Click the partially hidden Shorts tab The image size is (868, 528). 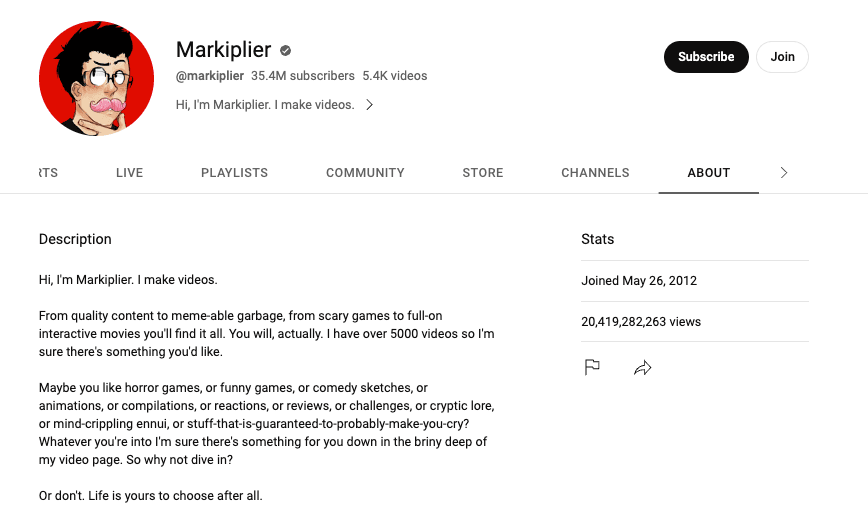pos(48,173)
